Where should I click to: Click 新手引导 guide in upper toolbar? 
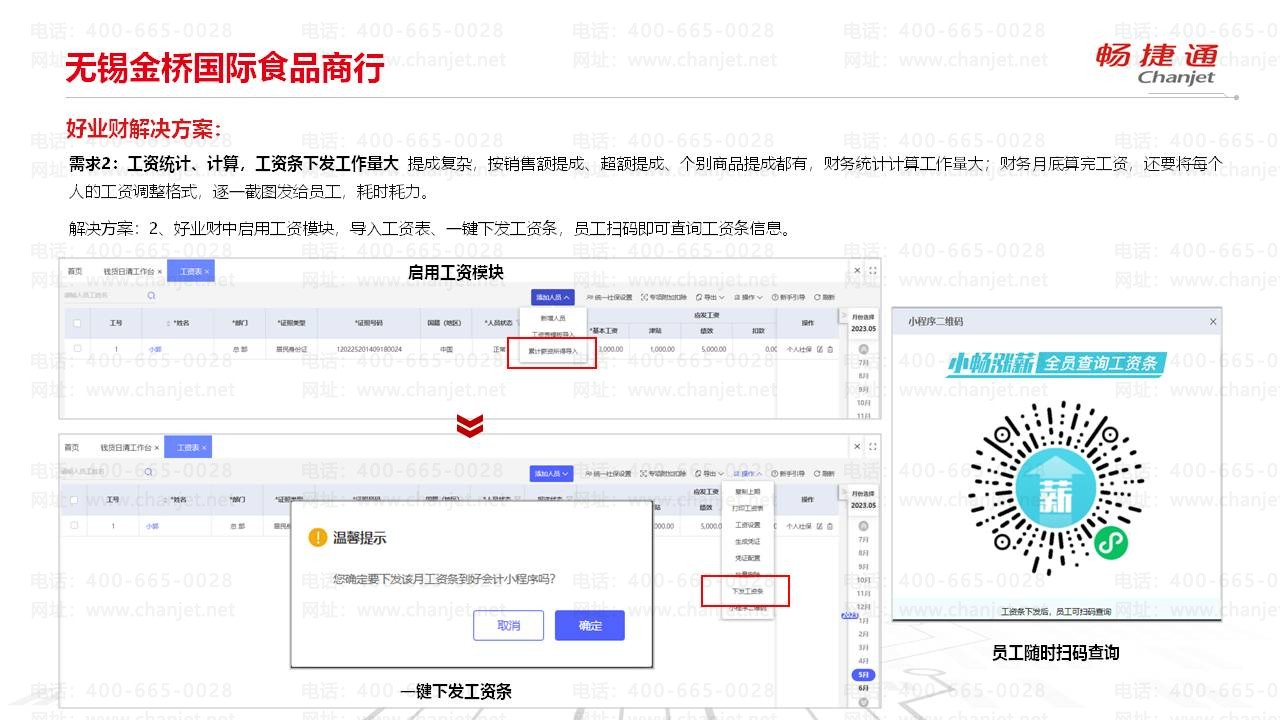pos(787,297)
